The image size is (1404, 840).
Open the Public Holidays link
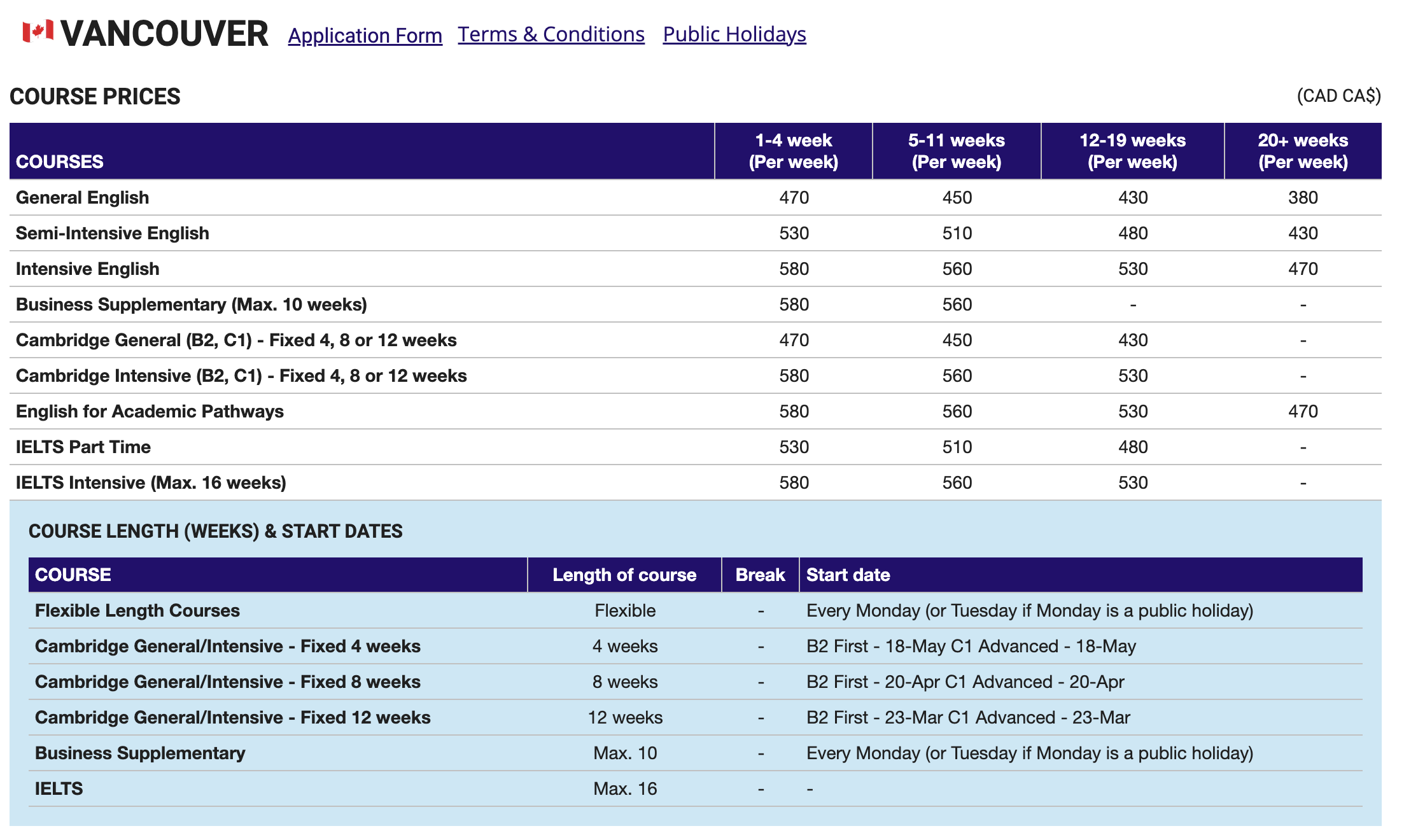734,34
